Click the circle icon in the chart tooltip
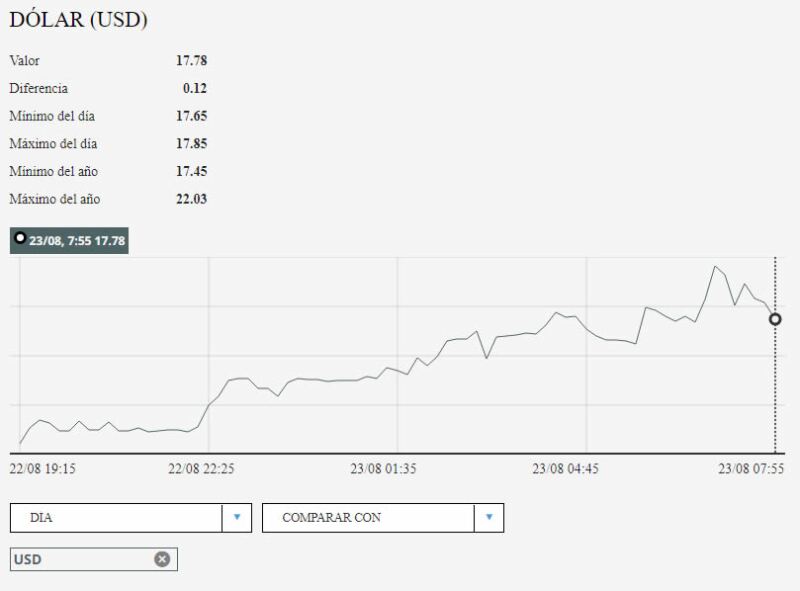 coord(20,239)
